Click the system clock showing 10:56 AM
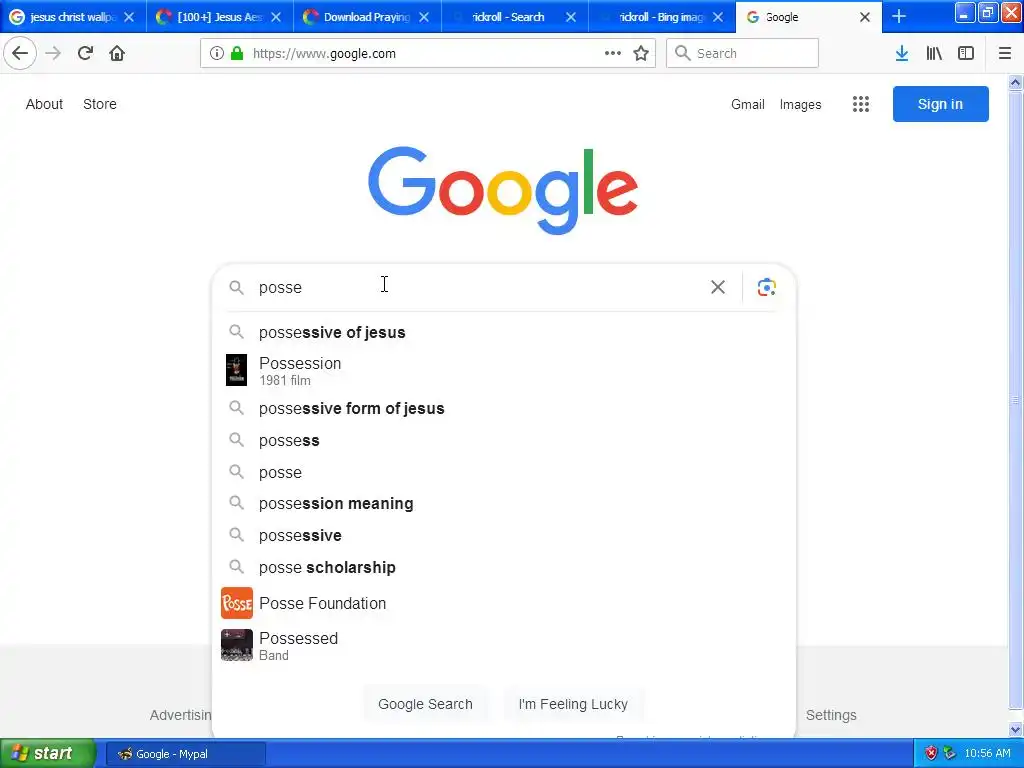1024x768 pixels. click(987, 754)
